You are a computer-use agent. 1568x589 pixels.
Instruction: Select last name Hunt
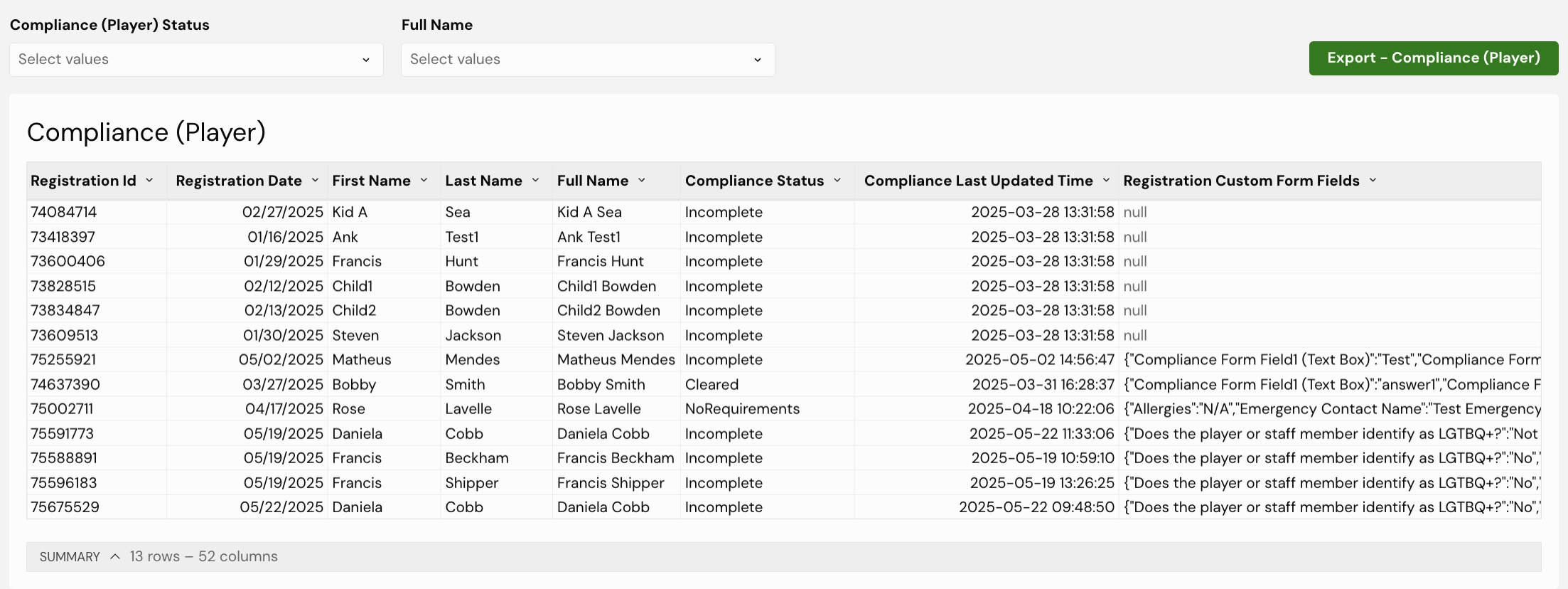(x=461, y=261)
